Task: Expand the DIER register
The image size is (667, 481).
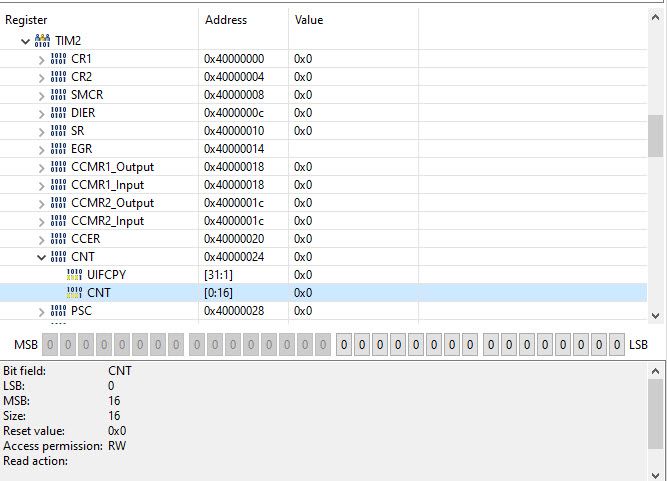Action: pos(41,114)
